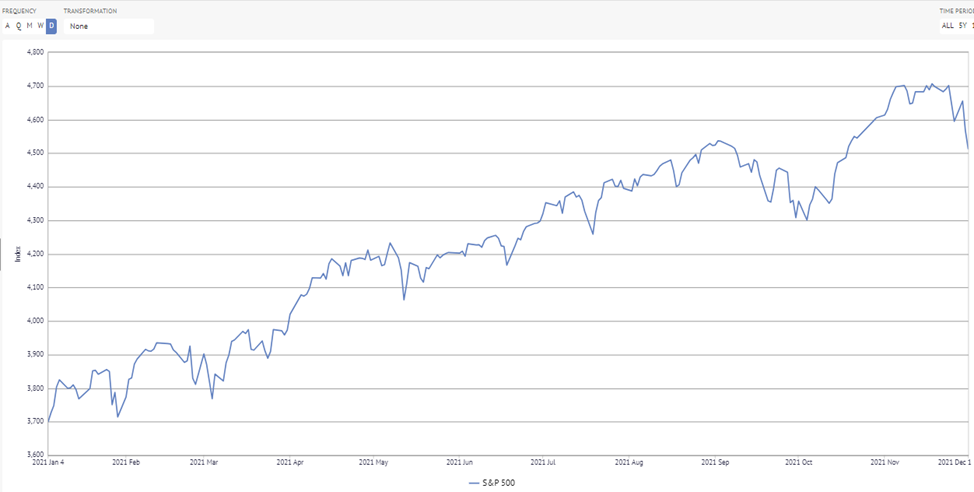The image size is (974, 492).
Task: Click the Index y-axis title
Action: (x=18, y=254)
